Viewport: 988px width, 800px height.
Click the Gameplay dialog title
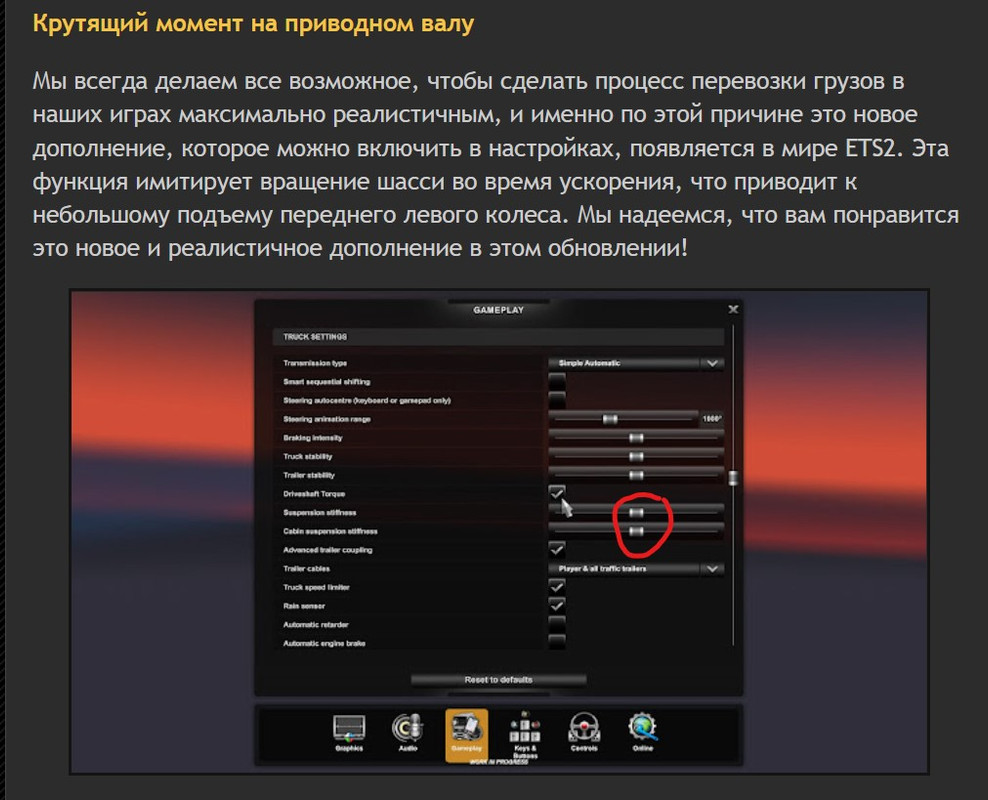click(x=498, y=310)
